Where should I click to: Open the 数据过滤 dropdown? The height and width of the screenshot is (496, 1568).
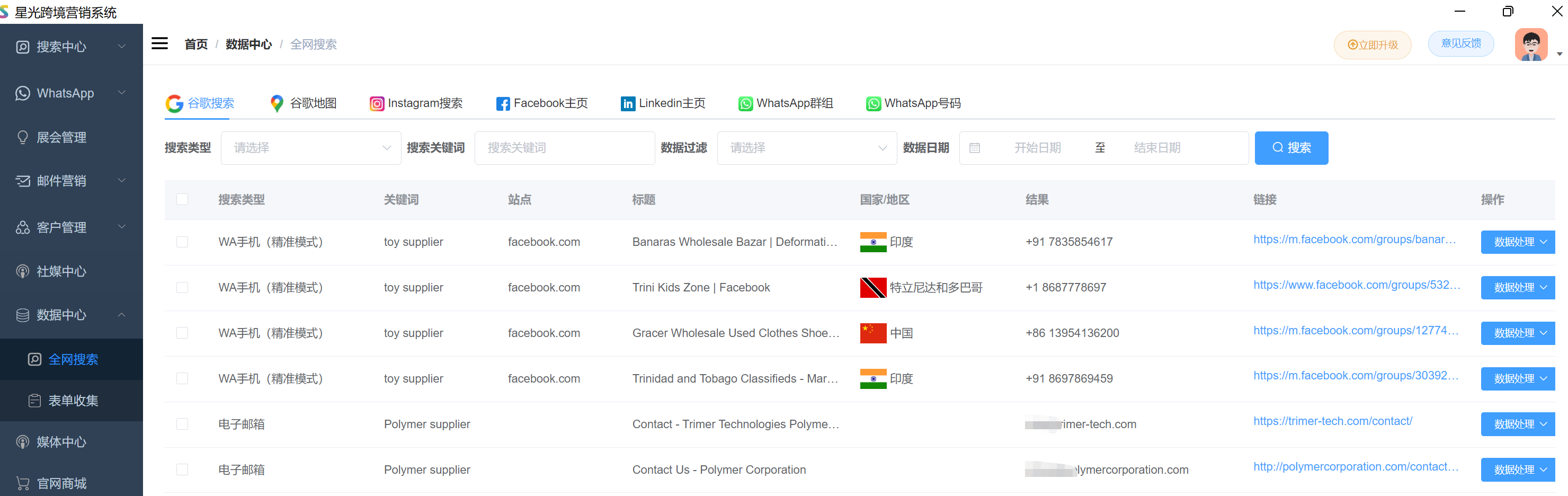pyautogui.click(x=806, y=148)
